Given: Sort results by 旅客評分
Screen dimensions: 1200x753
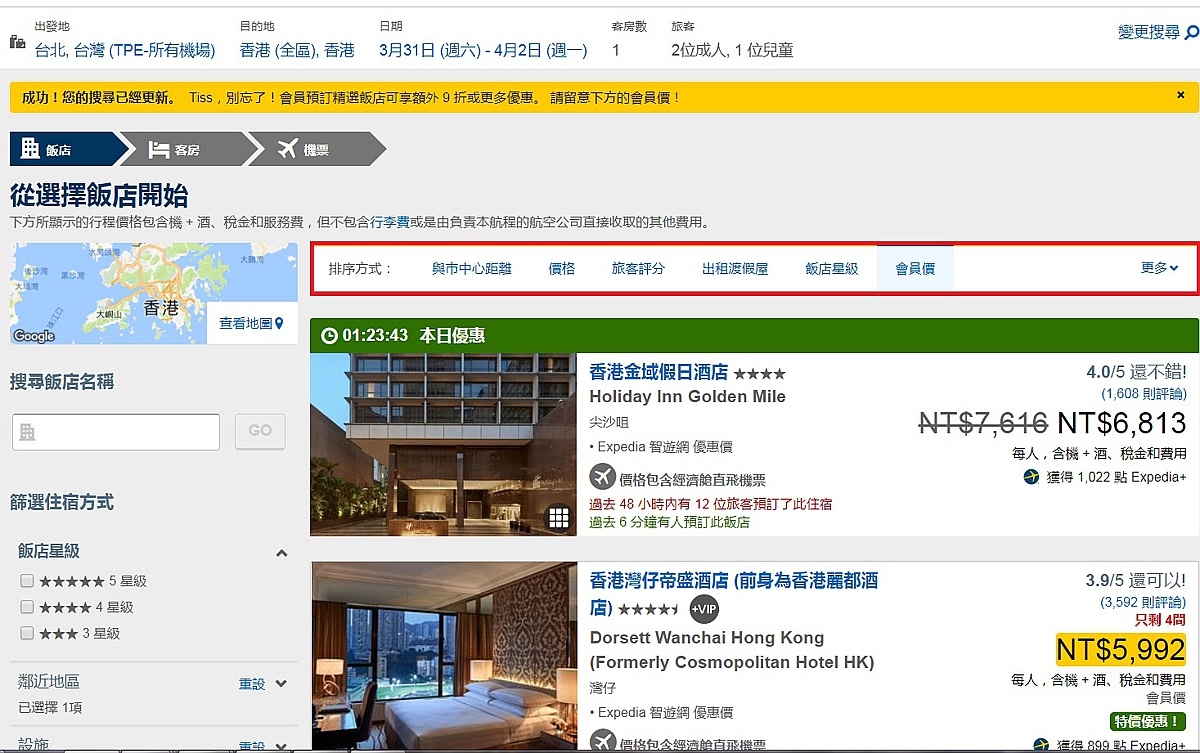Looking at the screenshot, I should point(638,268).
